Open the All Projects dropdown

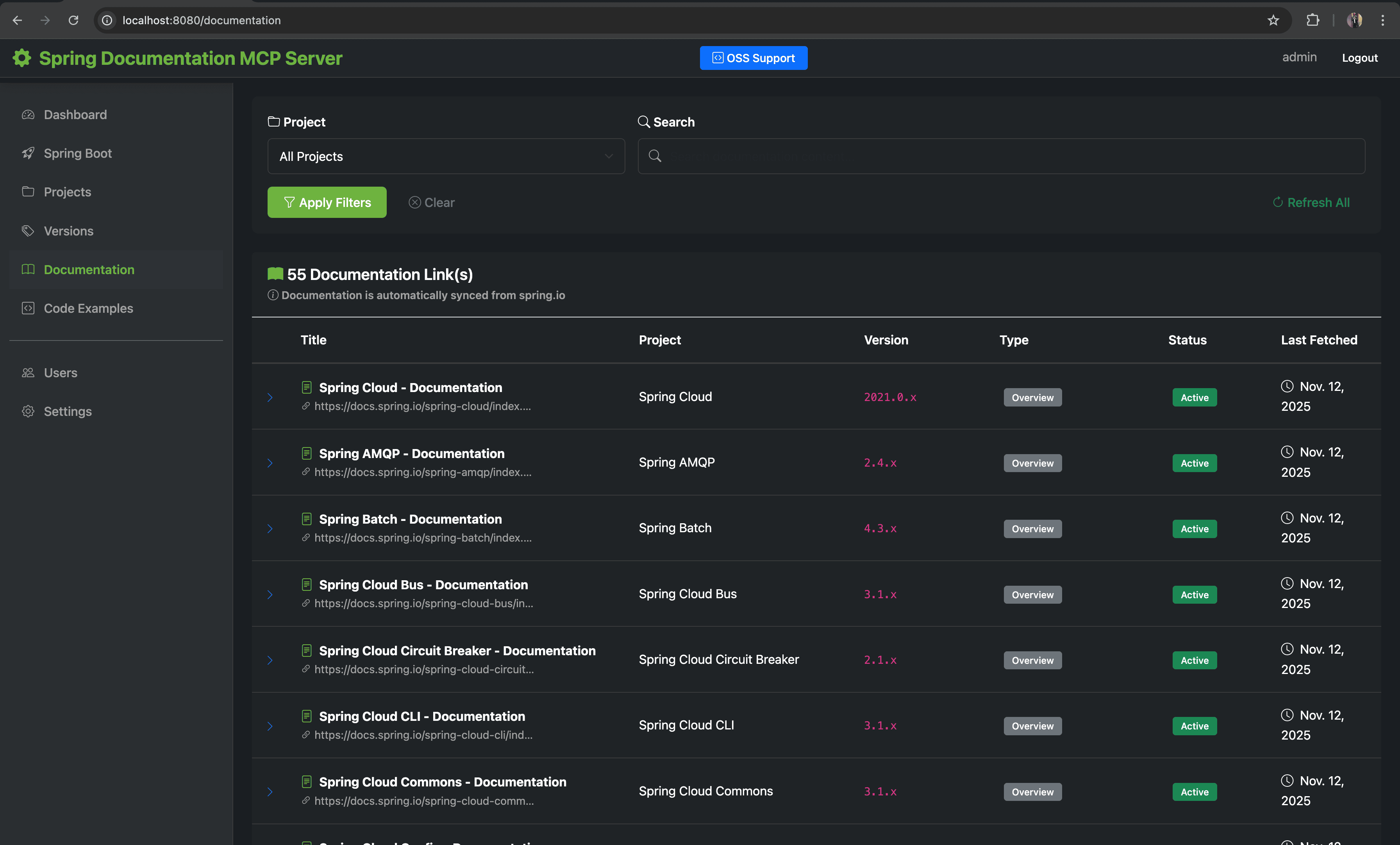coord(446,156)
